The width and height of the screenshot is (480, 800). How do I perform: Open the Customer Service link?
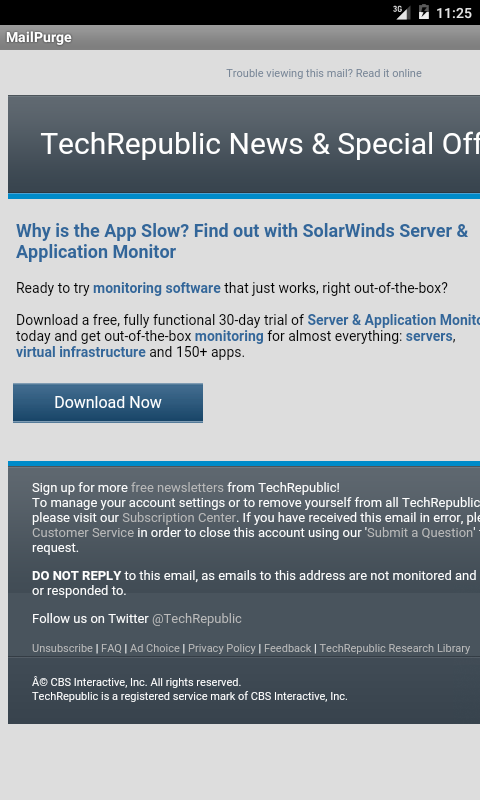coord(83,533)
